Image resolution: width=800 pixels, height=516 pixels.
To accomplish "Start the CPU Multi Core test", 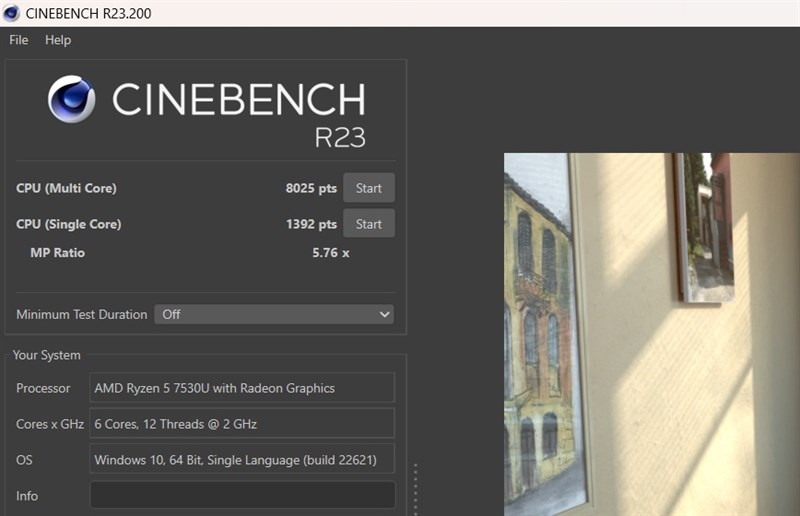I will (x=368, y=188).
